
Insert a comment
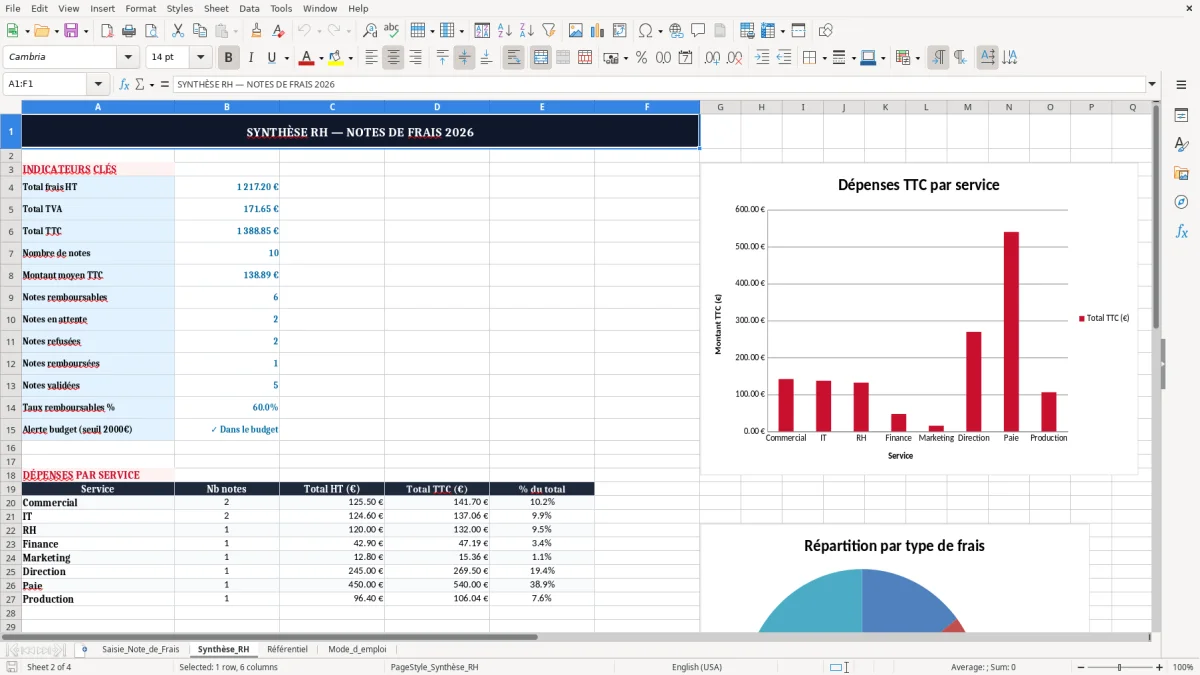[x=698, y=31]
